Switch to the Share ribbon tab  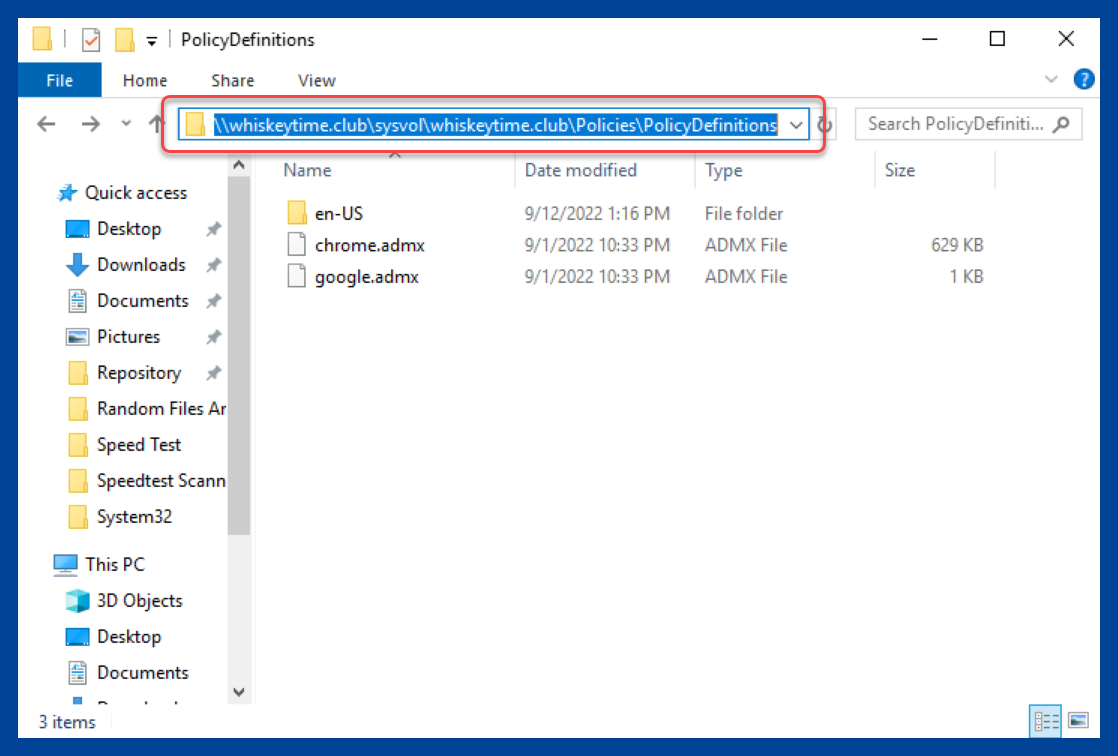pos(232,81)
